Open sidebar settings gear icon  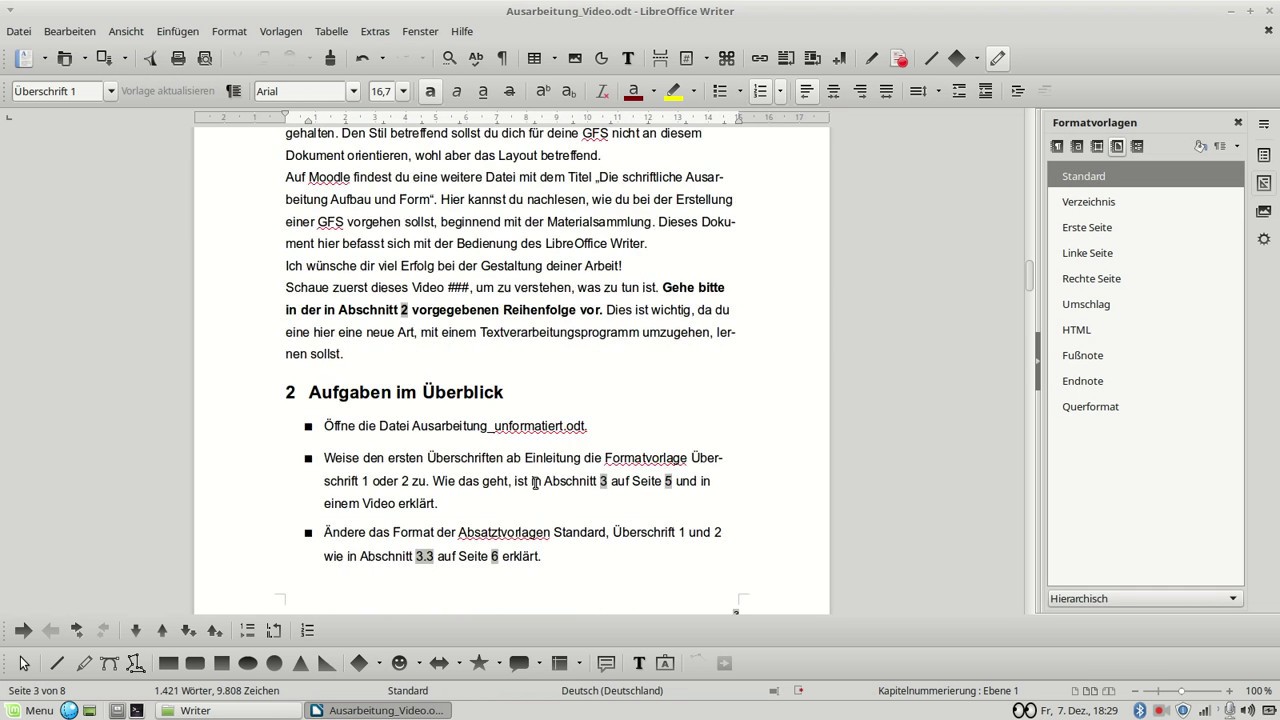(1264, 239)
